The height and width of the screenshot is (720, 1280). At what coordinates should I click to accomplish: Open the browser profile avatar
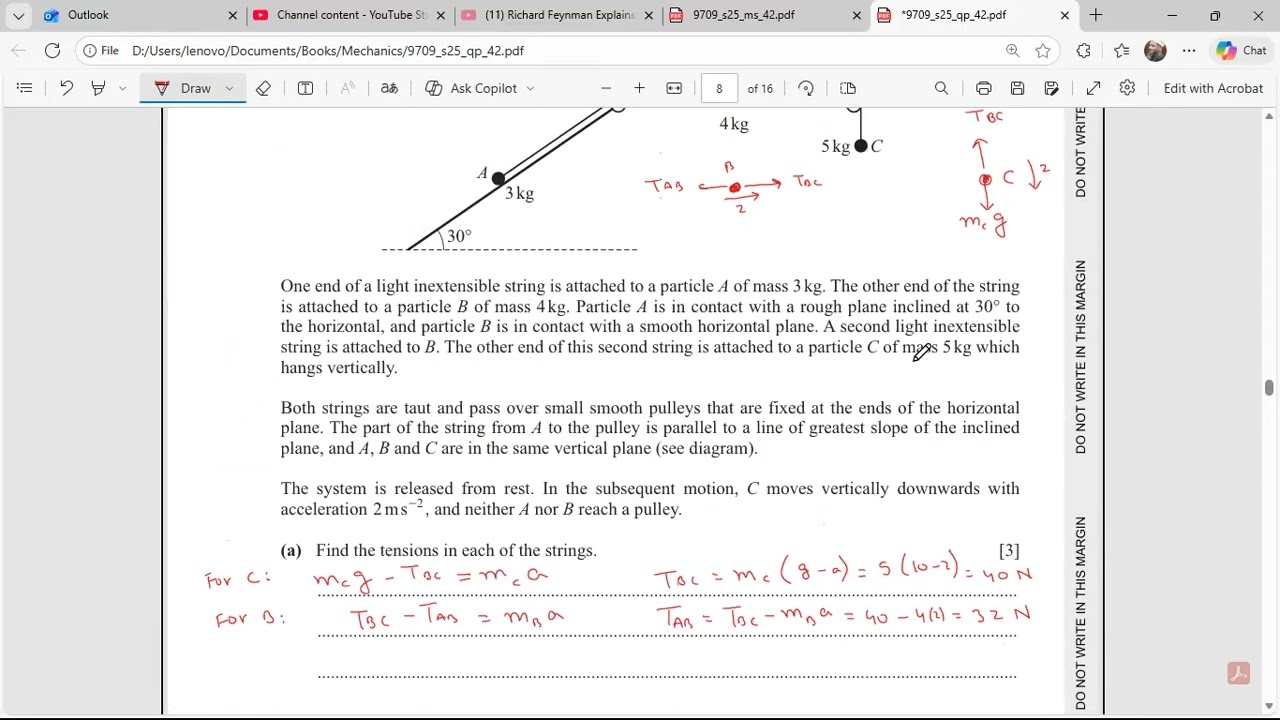click(x=1155, y=50)
